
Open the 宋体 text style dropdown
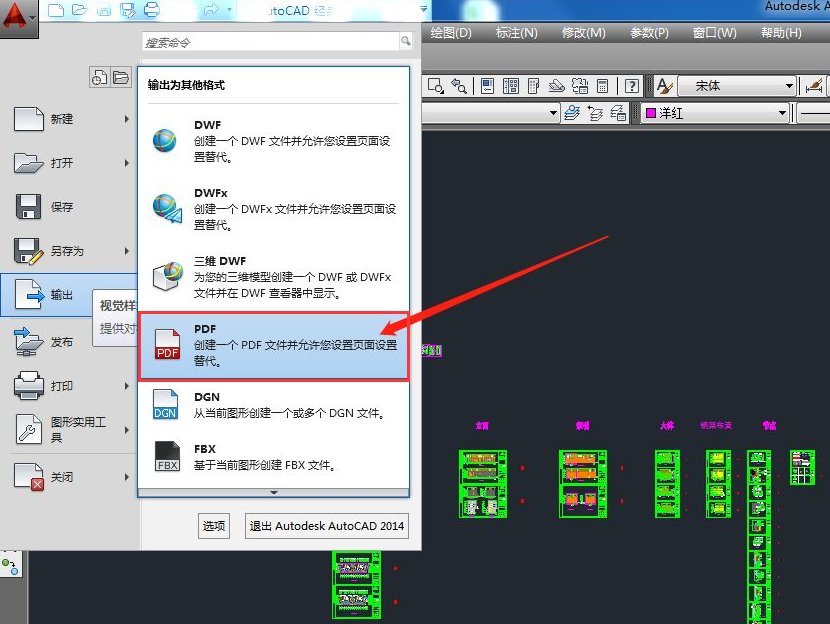click(737, 86)
